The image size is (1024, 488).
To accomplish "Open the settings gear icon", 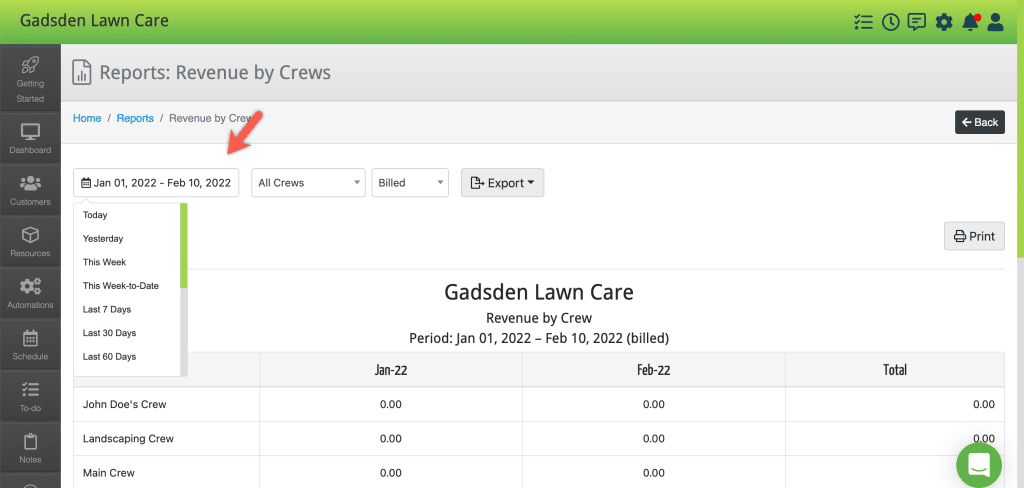I will [944, 22].
